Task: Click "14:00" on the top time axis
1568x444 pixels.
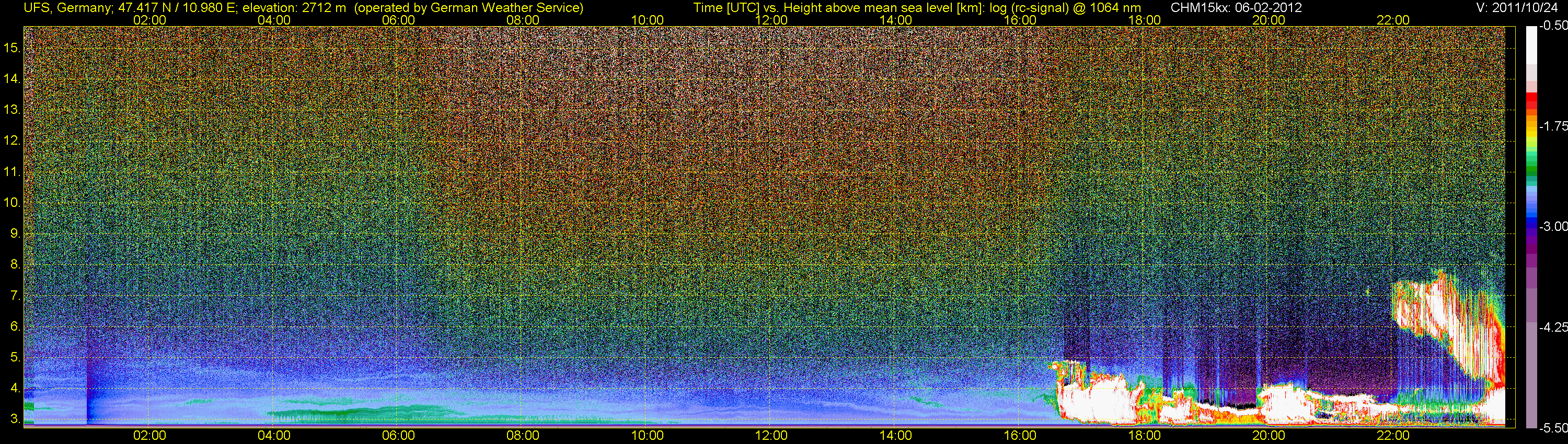Action: pos(896,20)
